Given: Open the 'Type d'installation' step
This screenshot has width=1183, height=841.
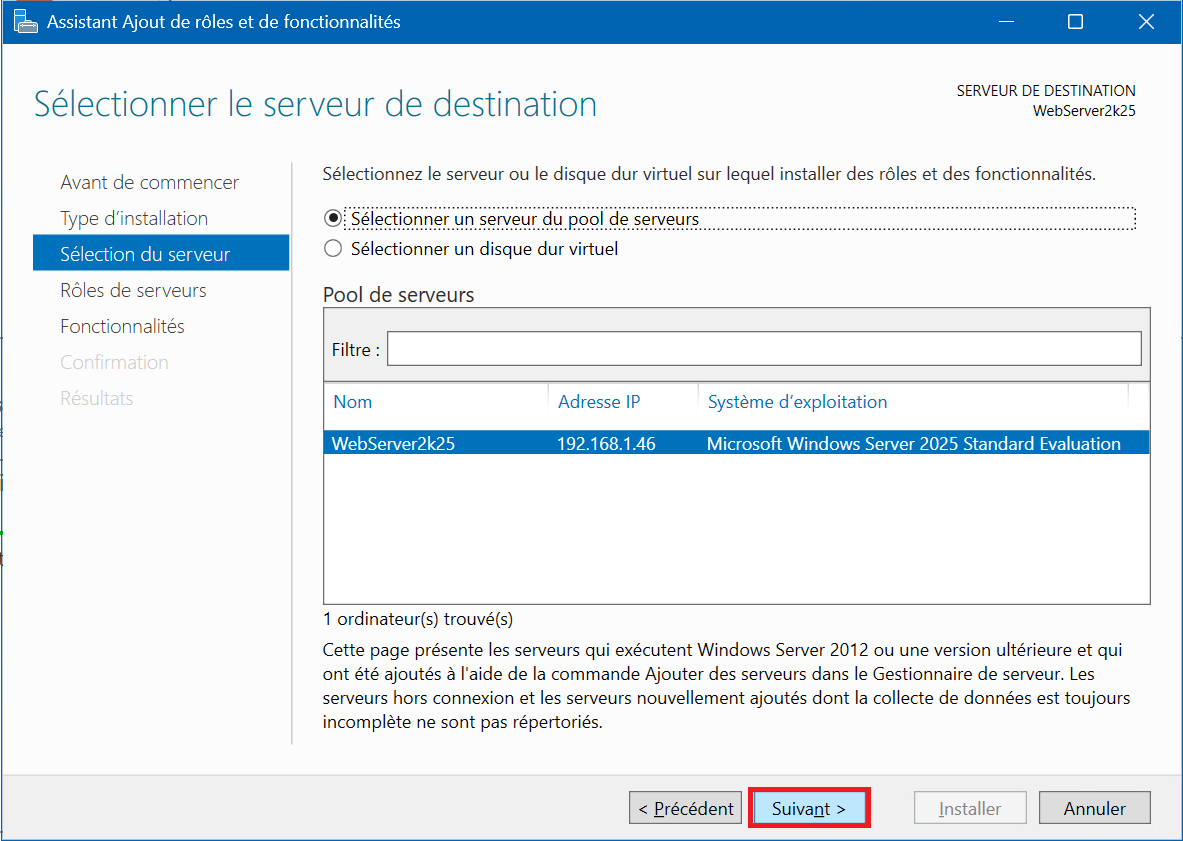Looking at the screenshot, I should (134, 218).
